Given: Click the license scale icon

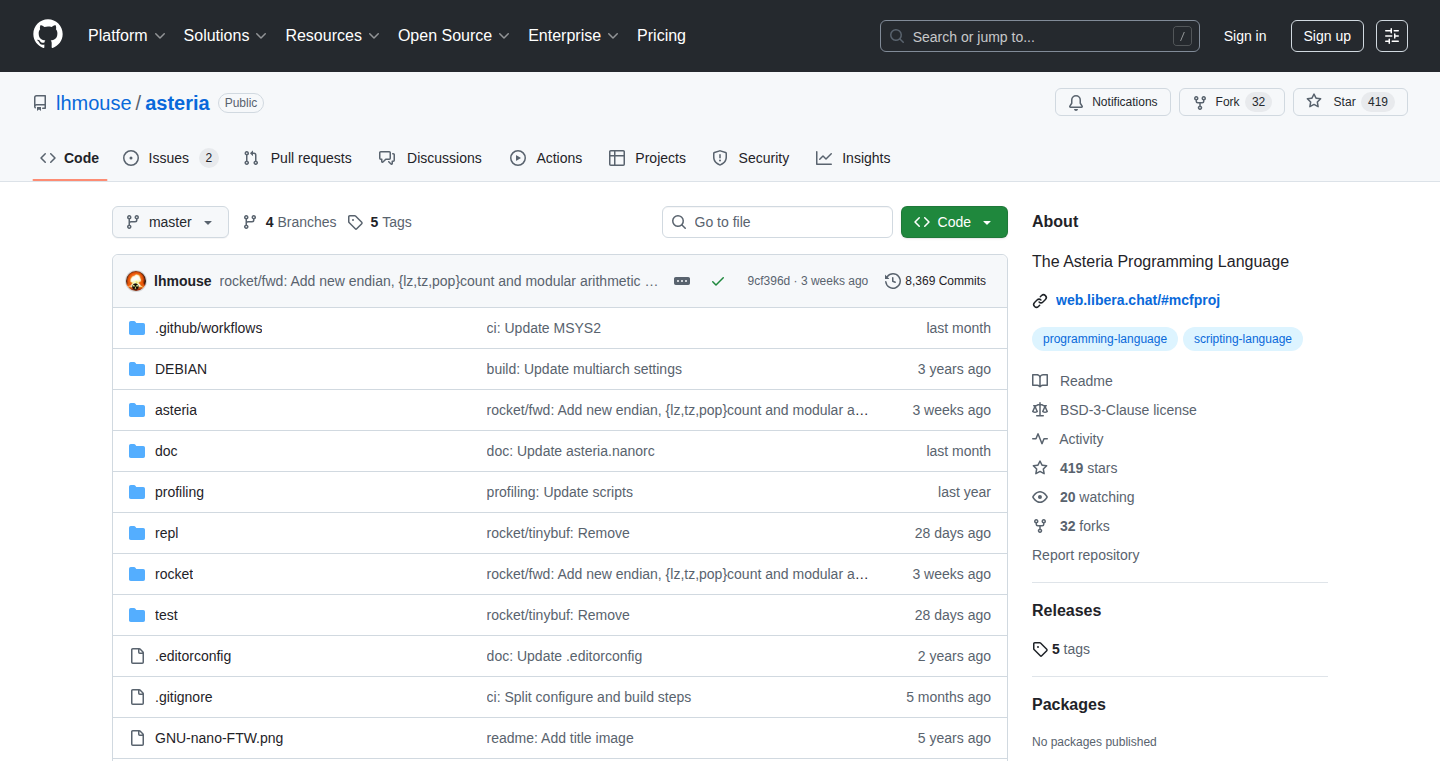Looking at the screenshot, I should [x=1040, y=410].
